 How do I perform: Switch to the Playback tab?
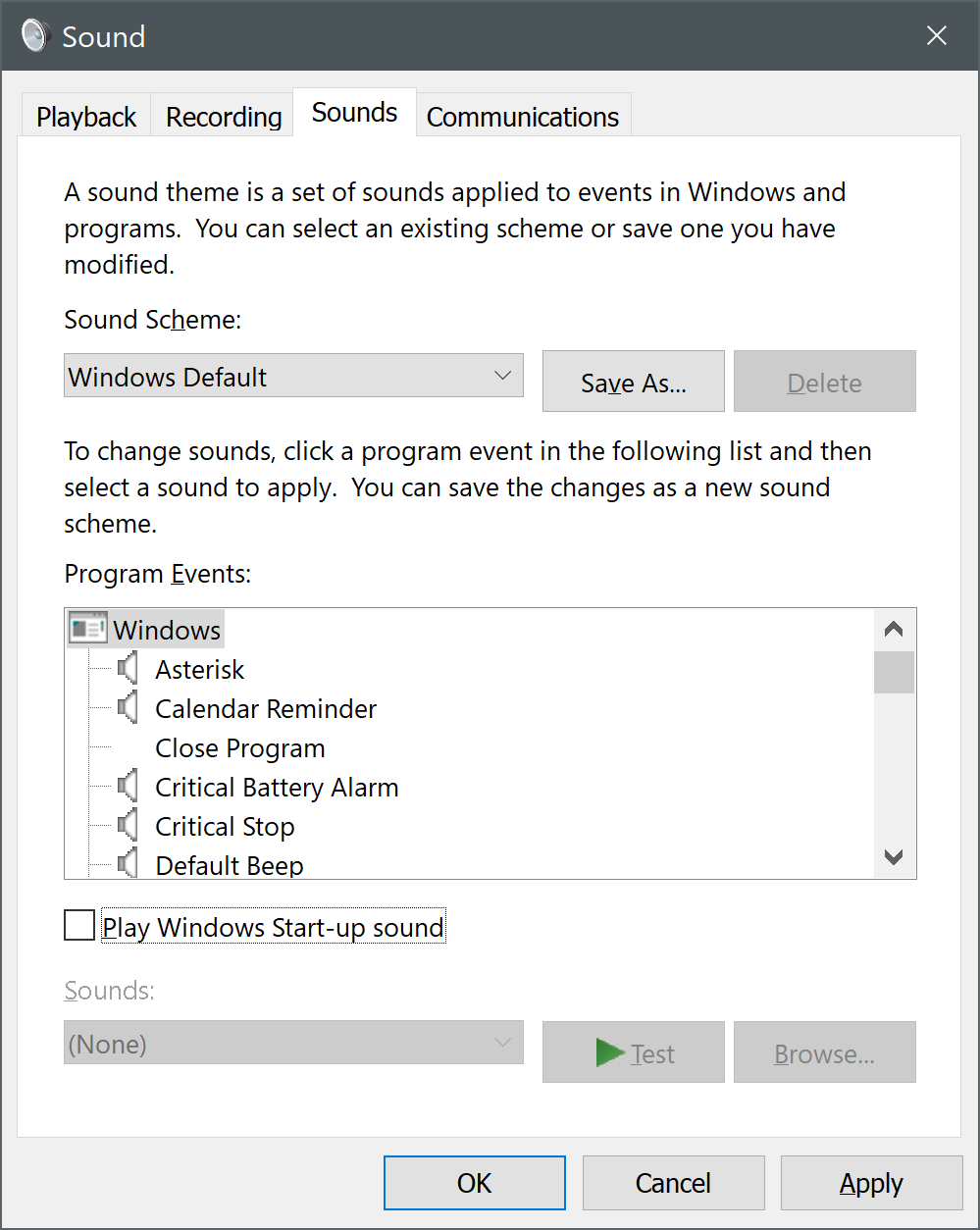[x=86, y=117]
